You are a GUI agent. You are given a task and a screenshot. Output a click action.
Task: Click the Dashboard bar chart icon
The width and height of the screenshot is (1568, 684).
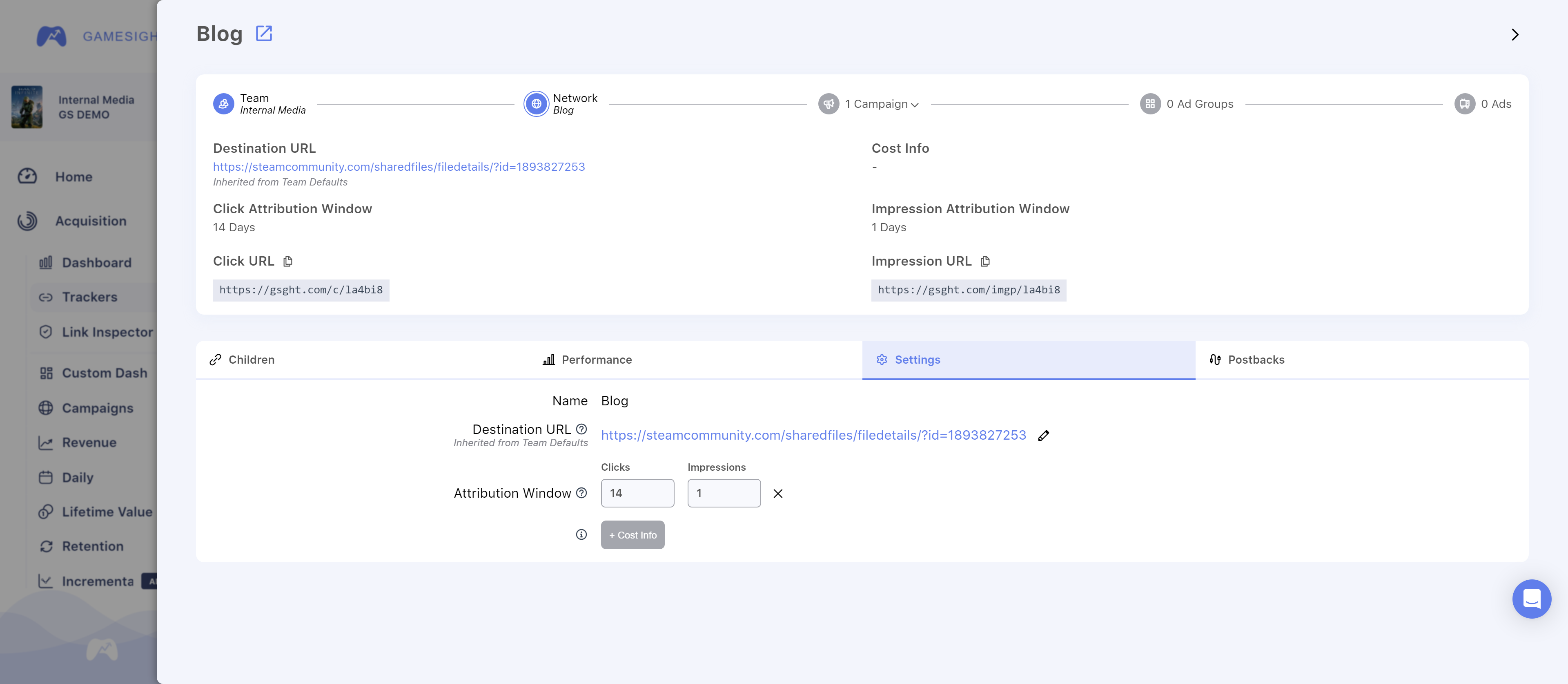(x=46, y=262)
